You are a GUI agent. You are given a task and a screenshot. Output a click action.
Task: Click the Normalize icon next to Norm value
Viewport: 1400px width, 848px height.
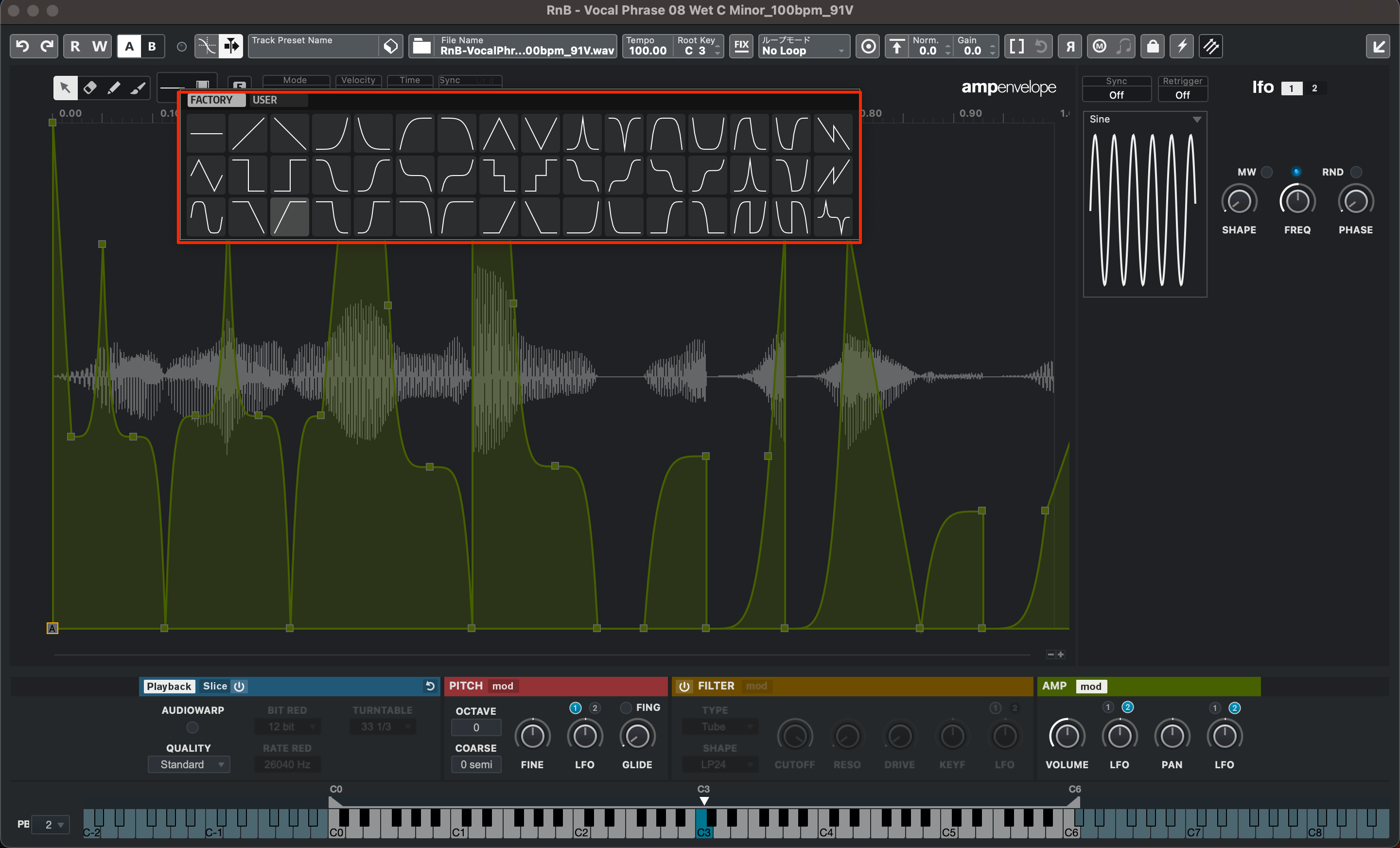coord(898,46)
